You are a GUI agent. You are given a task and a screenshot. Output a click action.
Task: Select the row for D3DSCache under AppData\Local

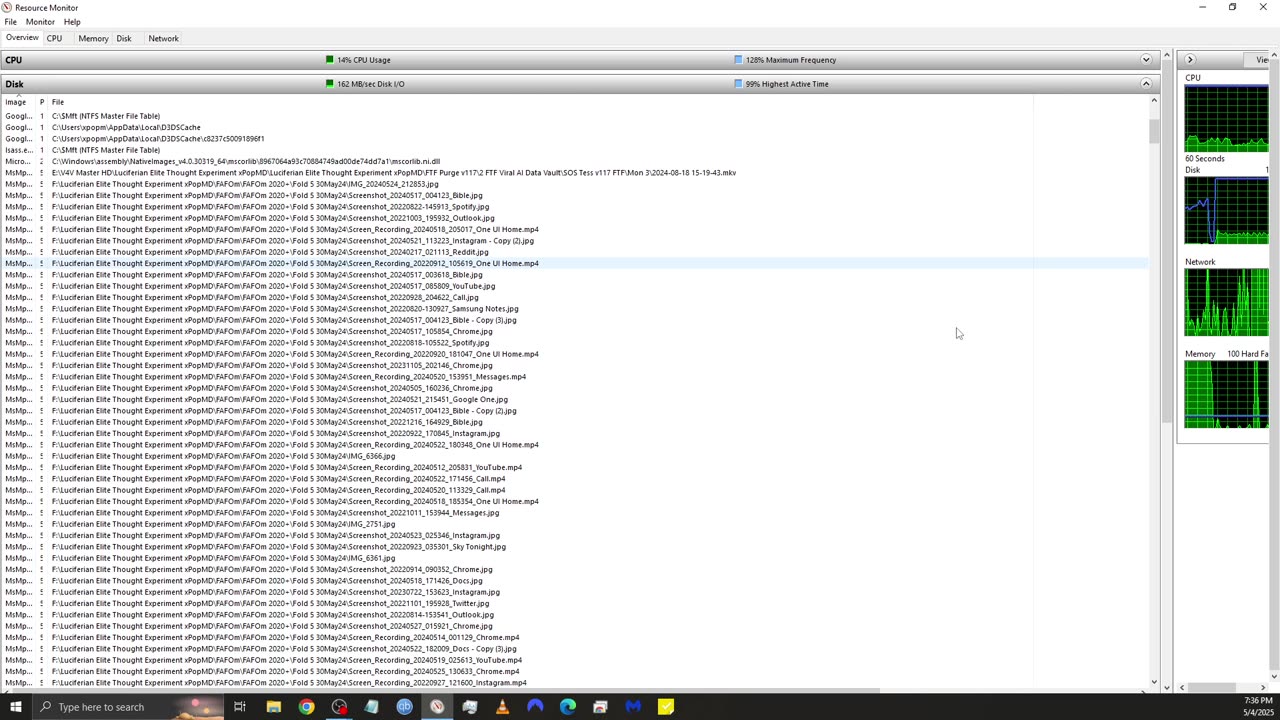[575, 127]
